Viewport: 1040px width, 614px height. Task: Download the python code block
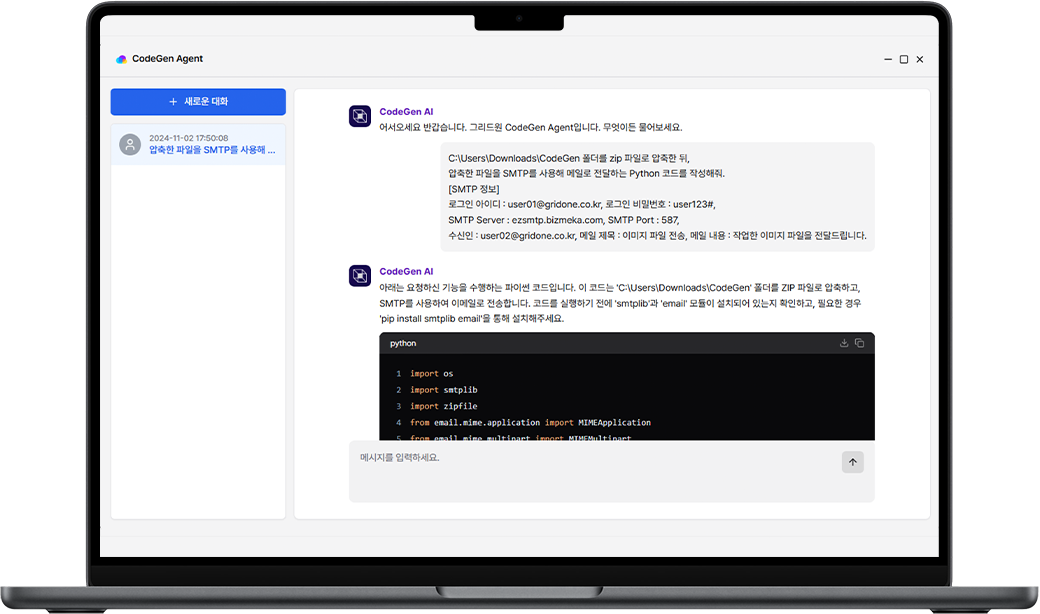[844, 343]
